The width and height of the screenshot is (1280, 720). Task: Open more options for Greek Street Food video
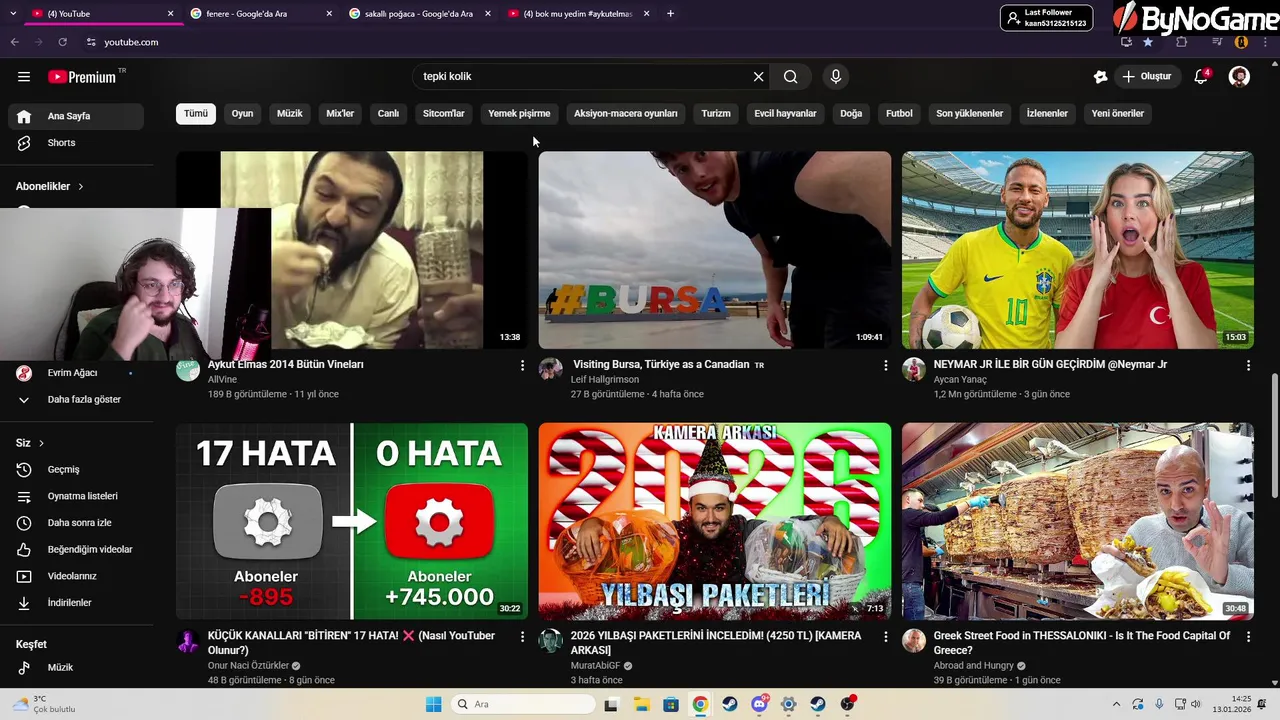[x=1248, y=637]
